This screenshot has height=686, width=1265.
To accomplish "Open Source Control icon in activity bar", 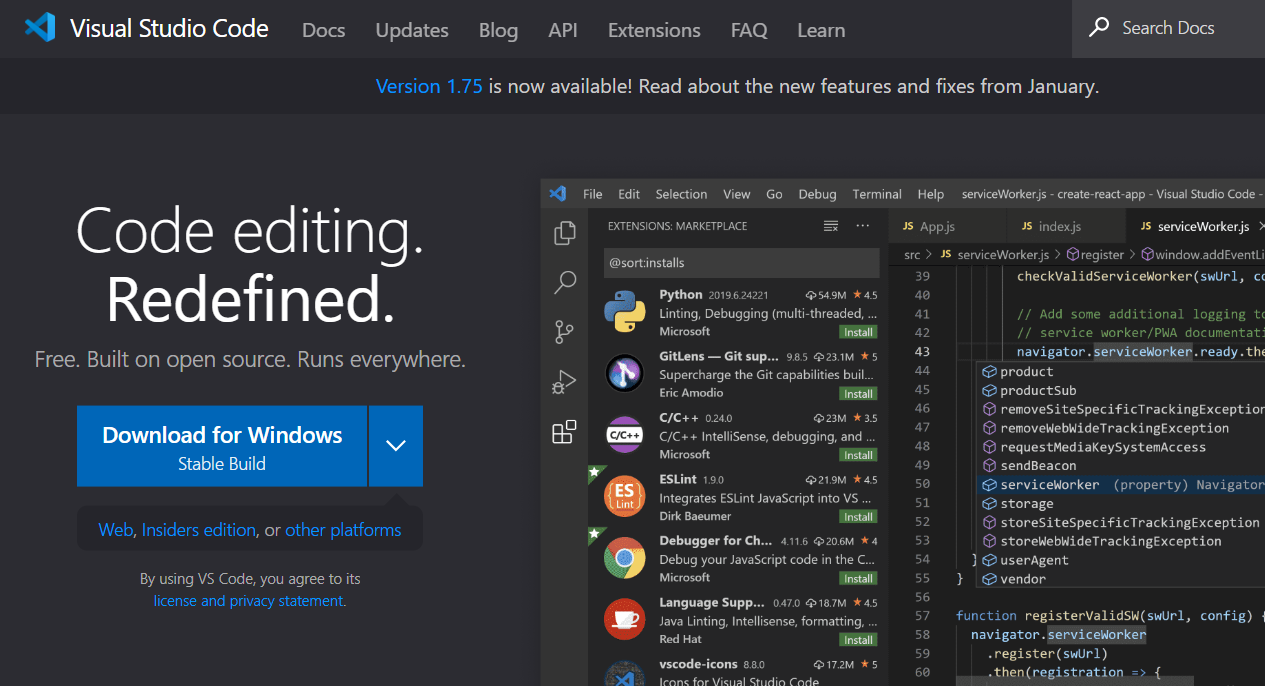I will (x=565, y=332).
